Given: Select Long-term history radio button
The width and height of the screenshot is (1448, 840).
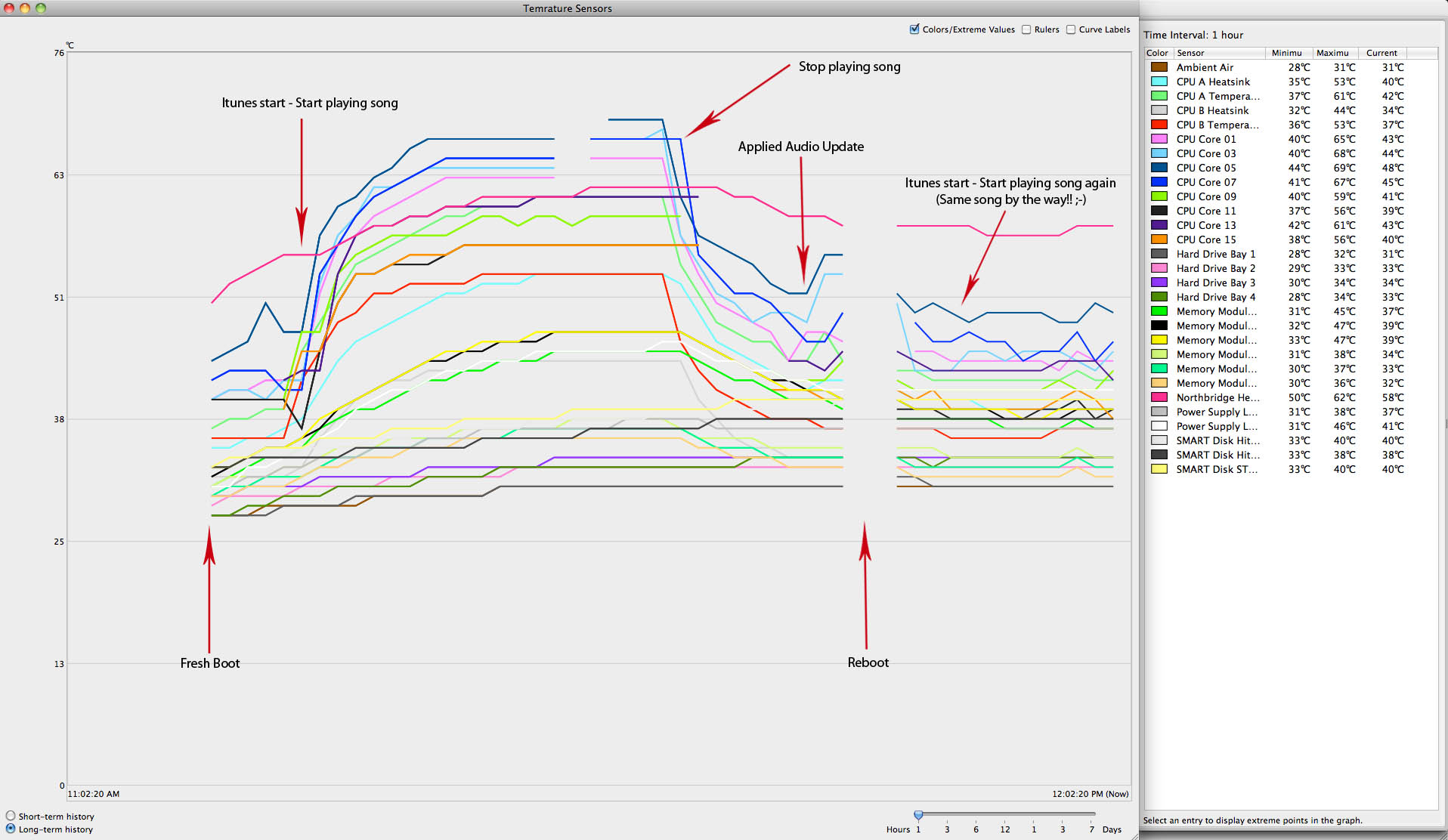Looking at the screenshot, I should click(x=11, y=829).
